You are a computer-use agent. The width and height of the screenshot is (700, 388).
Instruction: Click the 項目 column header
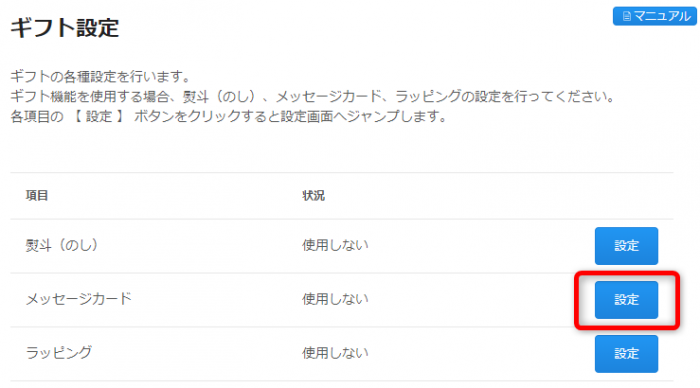click(37, 196)
